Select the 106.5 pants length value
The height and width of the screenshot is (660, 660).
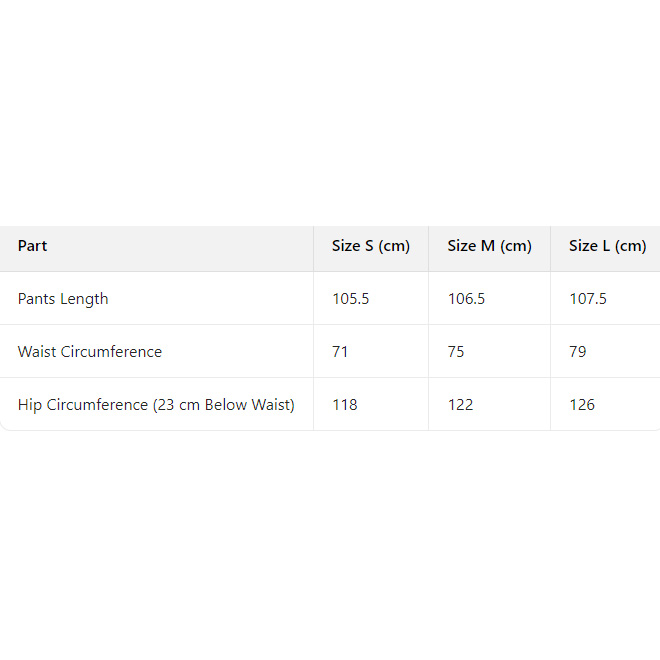click(x=466, y=299)
